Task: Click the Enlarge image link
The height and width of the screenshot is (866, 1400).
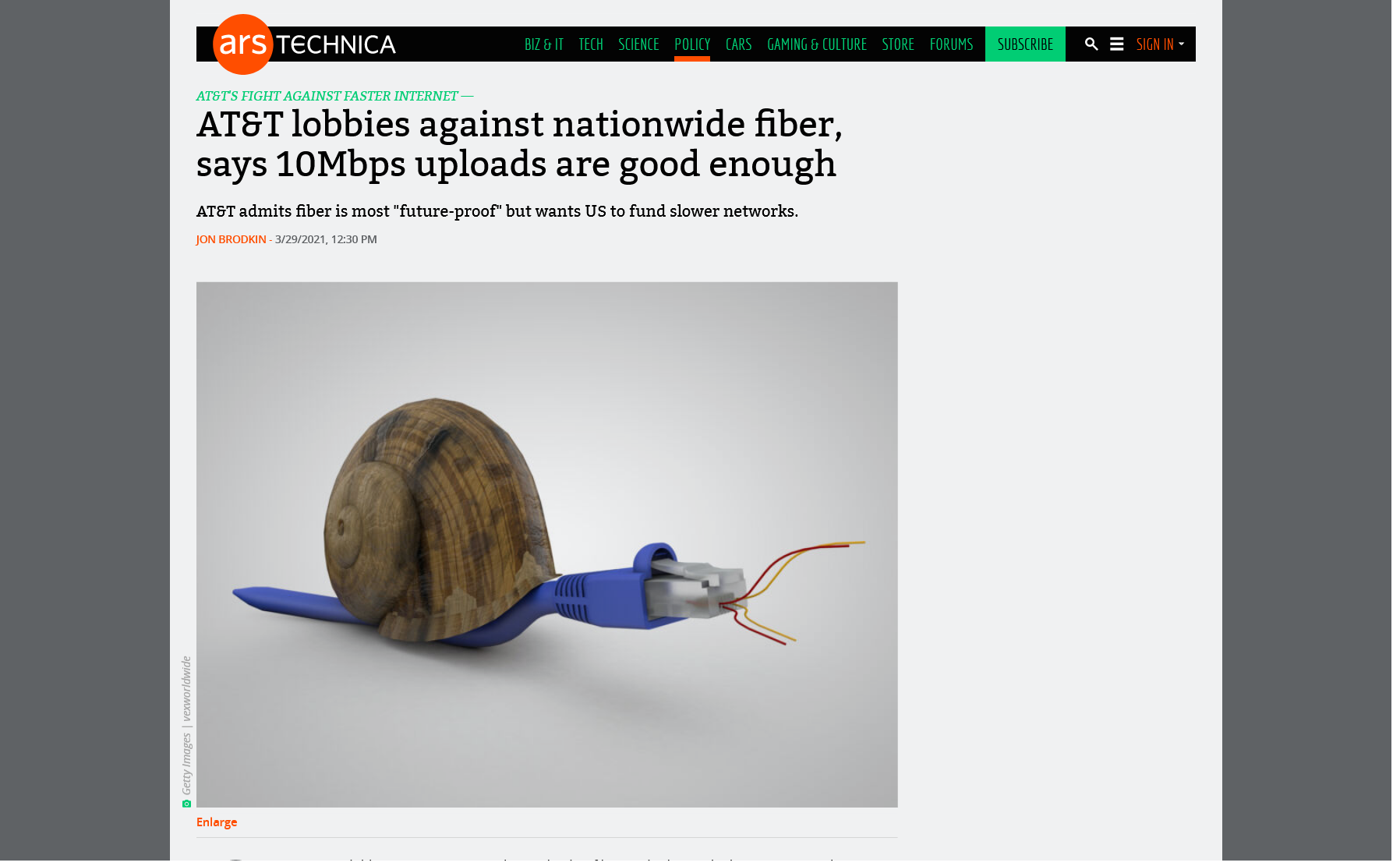Action: click(x=217, y=822)
